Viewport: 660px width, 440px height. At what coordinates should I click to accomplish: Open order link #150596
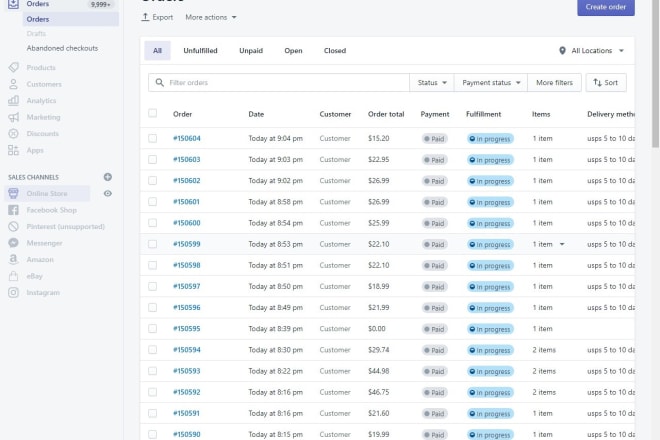tap(187, 307)
